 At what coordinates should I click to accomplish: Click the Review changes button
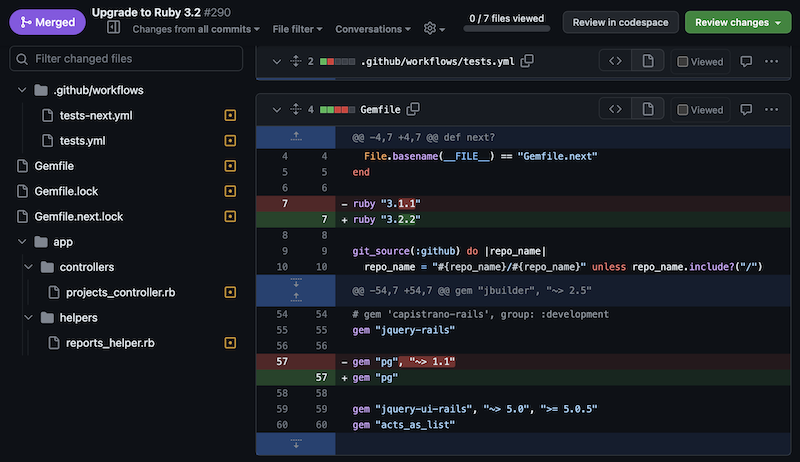738,22
